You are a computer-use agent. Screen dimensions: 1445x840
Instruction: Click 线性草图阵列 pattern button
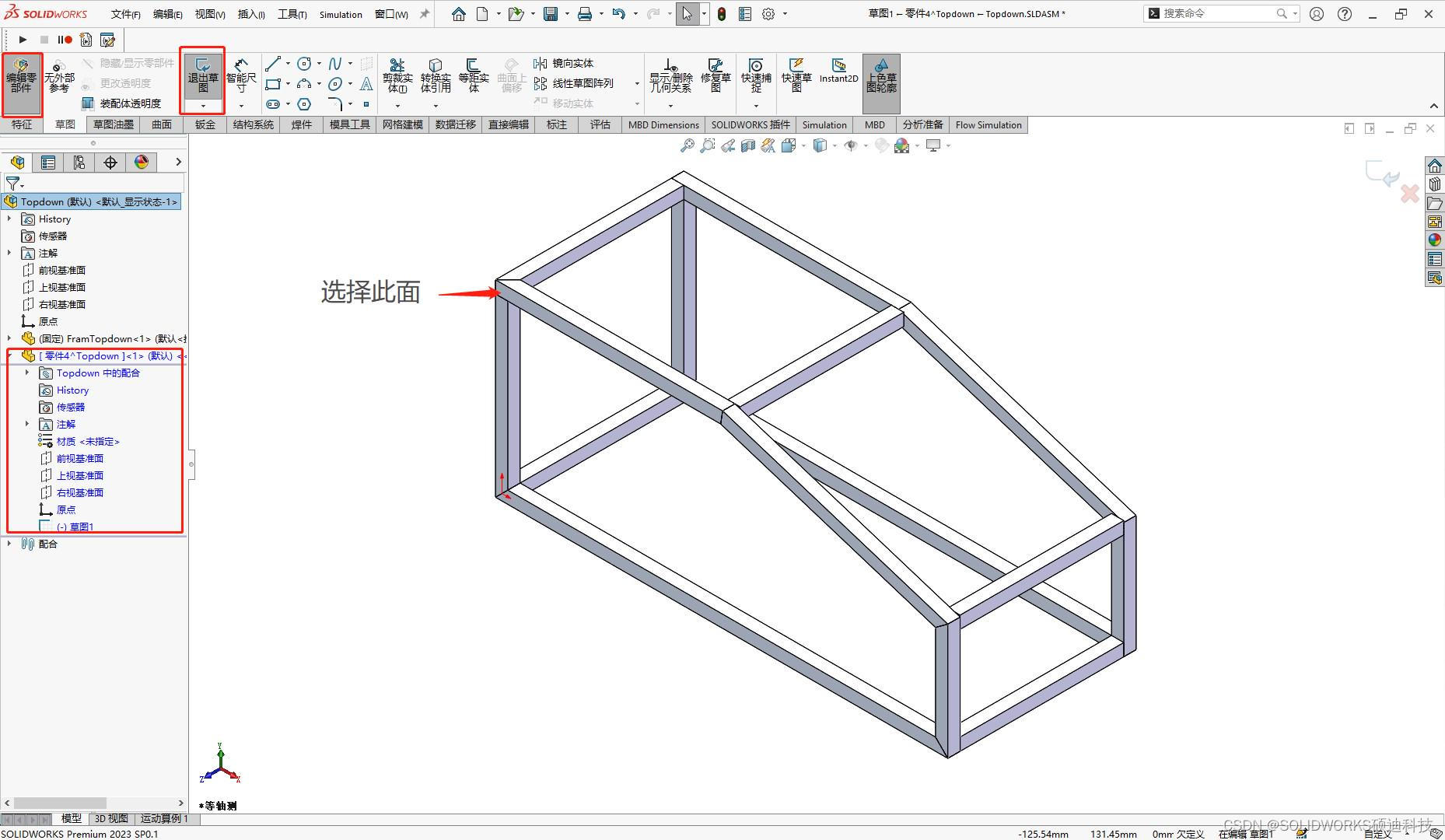click(574, 83)
